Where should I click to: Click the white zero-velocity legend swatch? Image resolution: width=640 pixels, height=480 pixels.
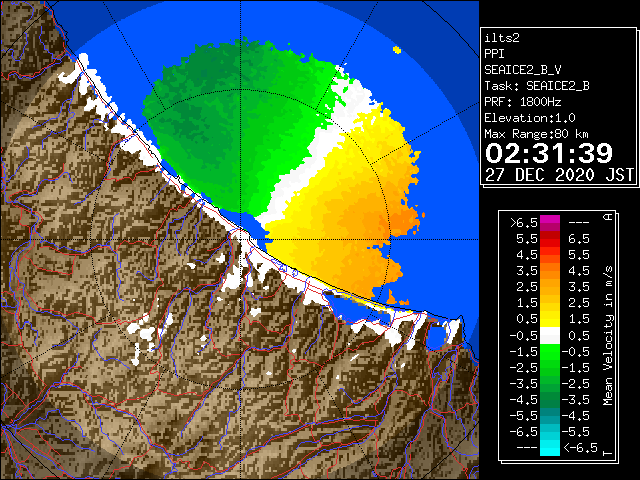point(550,336)
